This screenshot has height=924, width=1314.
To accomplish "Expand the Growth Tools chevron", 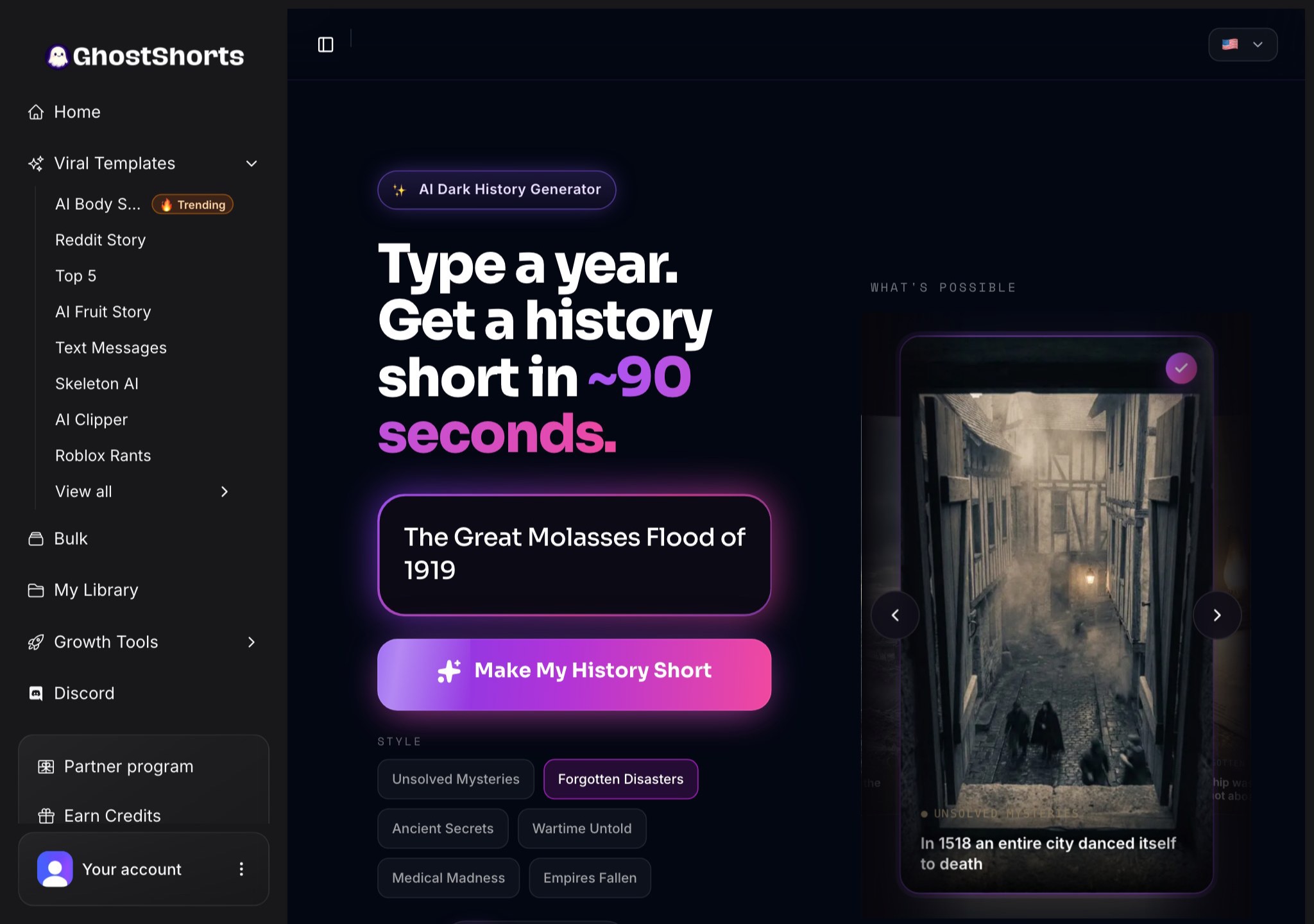I will tap(252, 642).
